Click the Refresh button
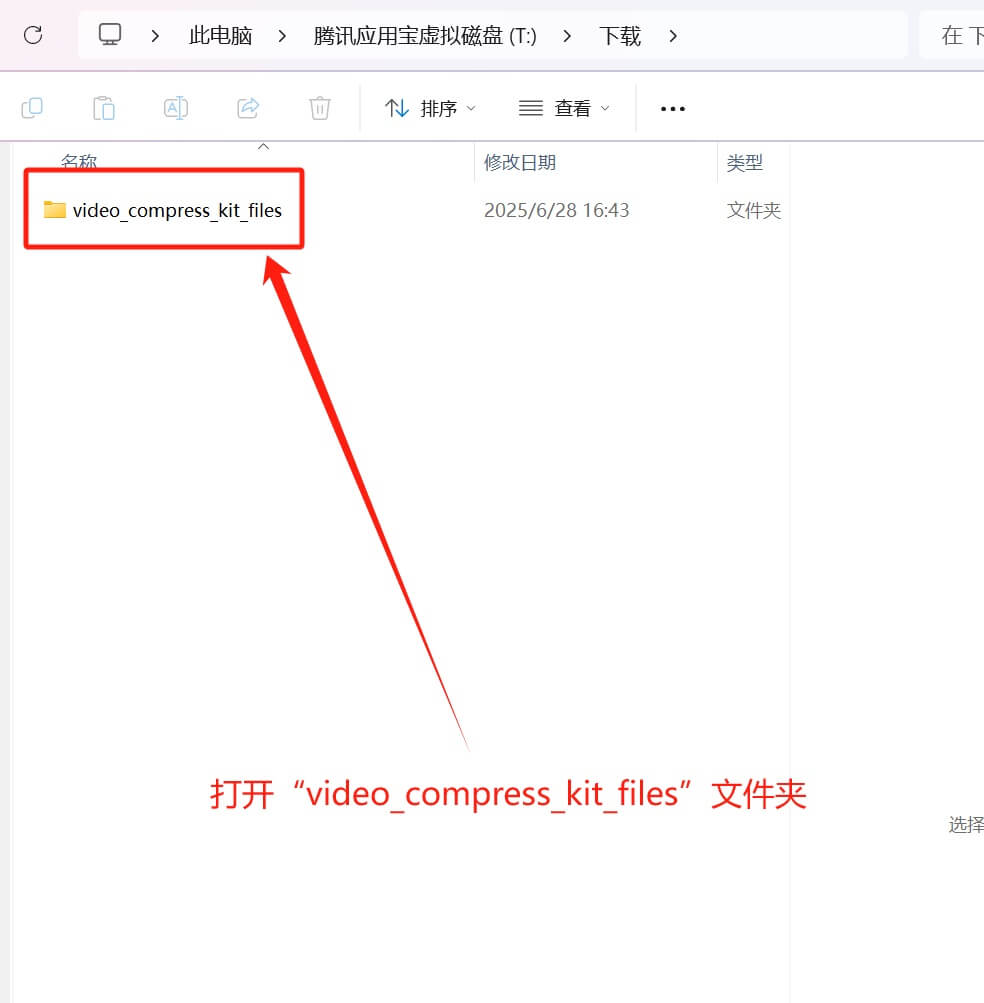 (33, 36)
